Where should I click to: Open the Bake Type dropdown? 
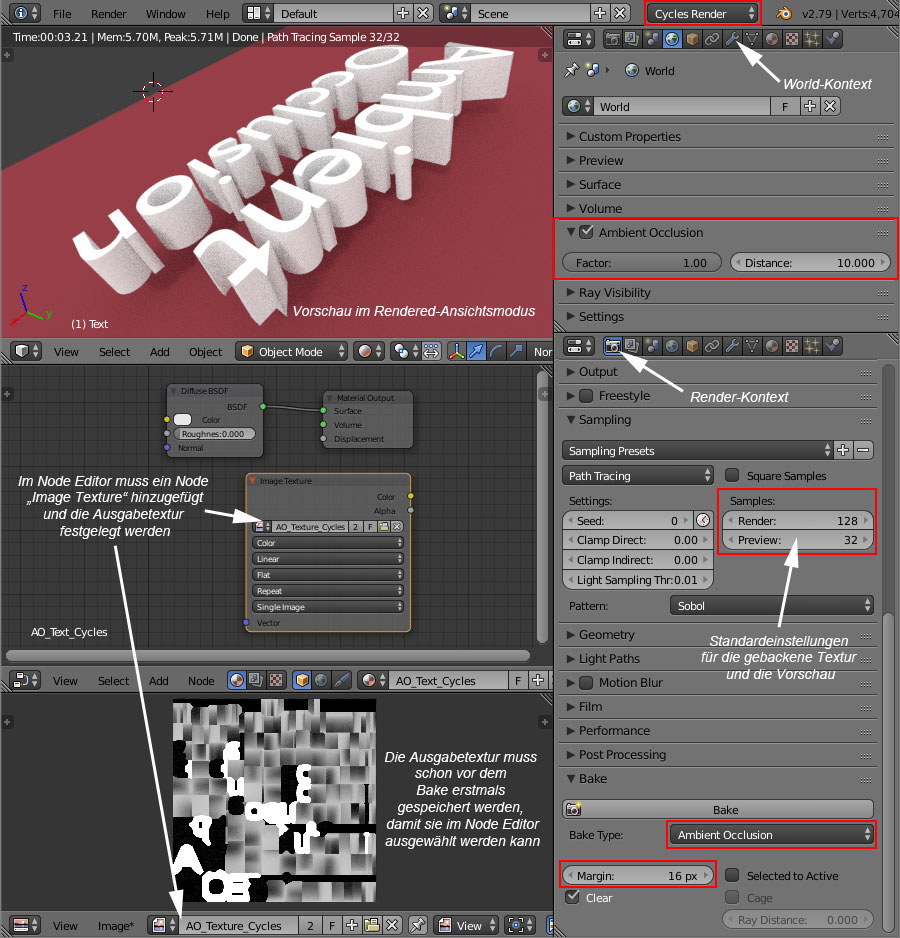pyautogui.click(x=771, y=834)
